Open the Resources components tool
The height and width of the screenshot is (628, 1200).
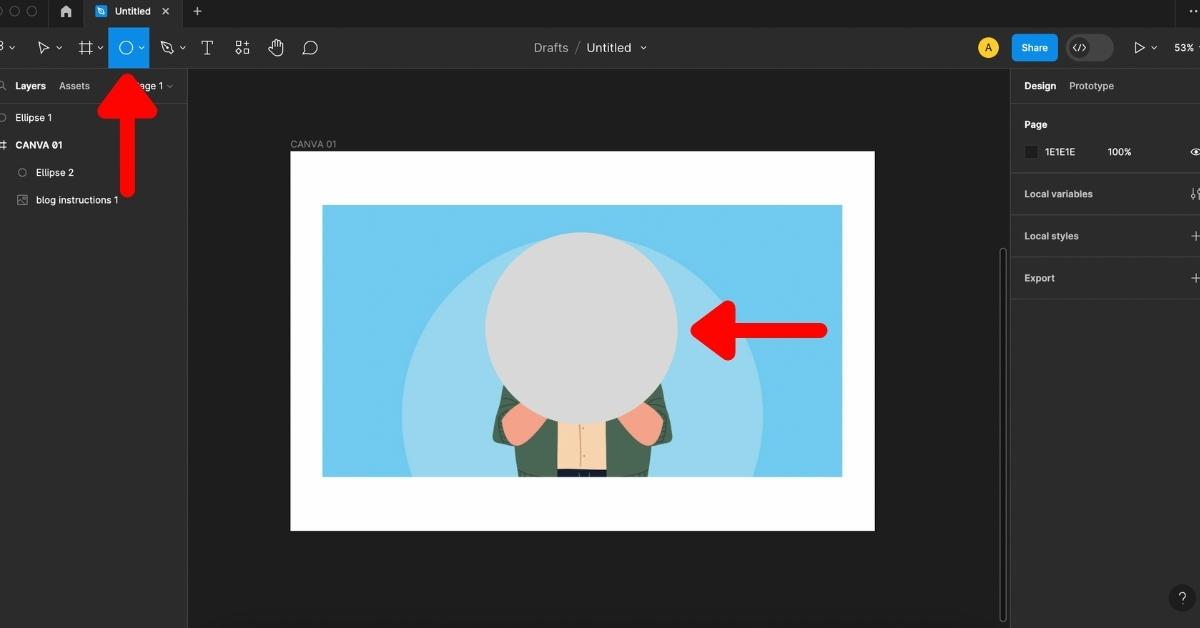coord(242,48)
